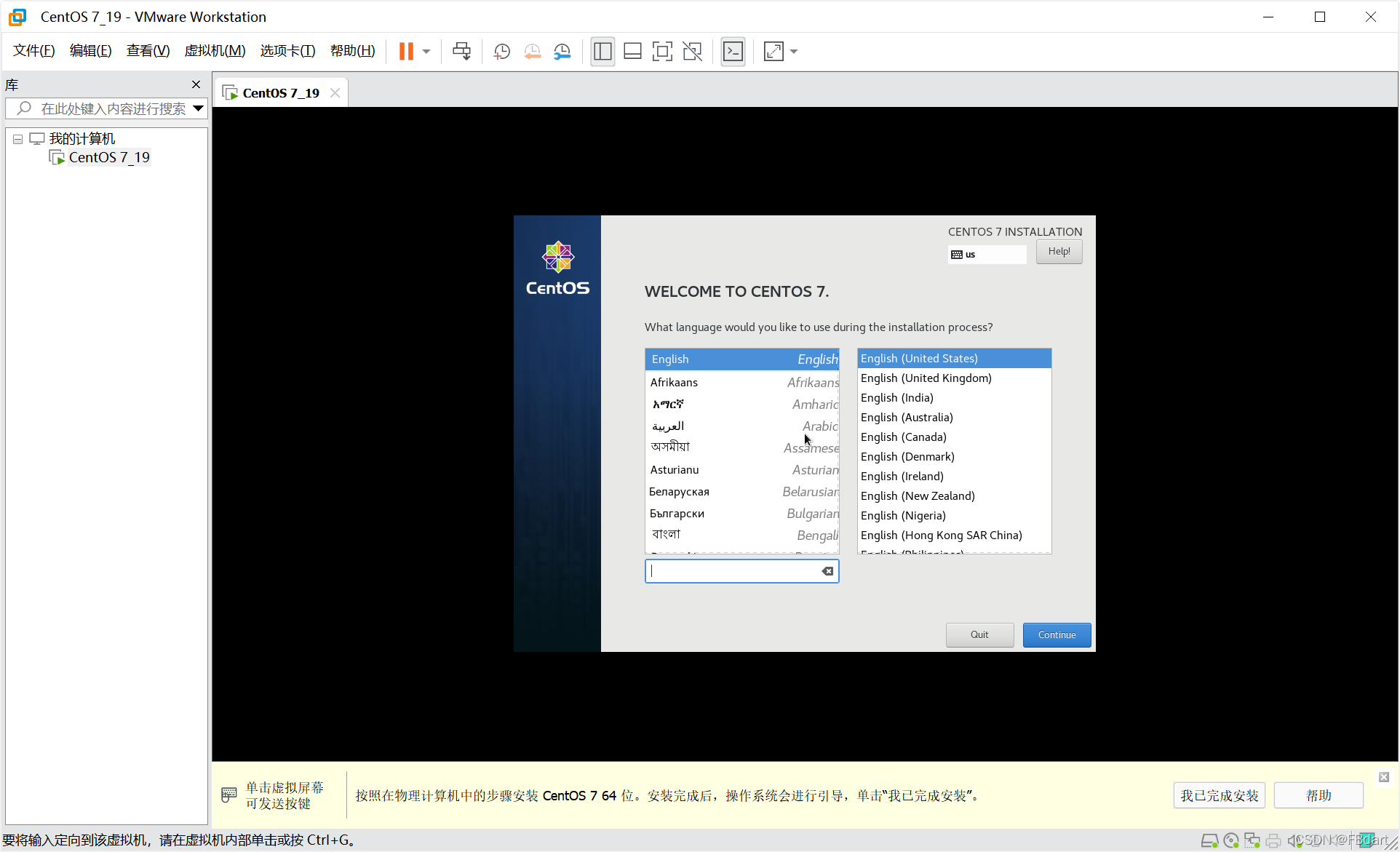The image size is (1400, 852).
Task: Click the blue Continue button
Action: (x=1057, y=634)
